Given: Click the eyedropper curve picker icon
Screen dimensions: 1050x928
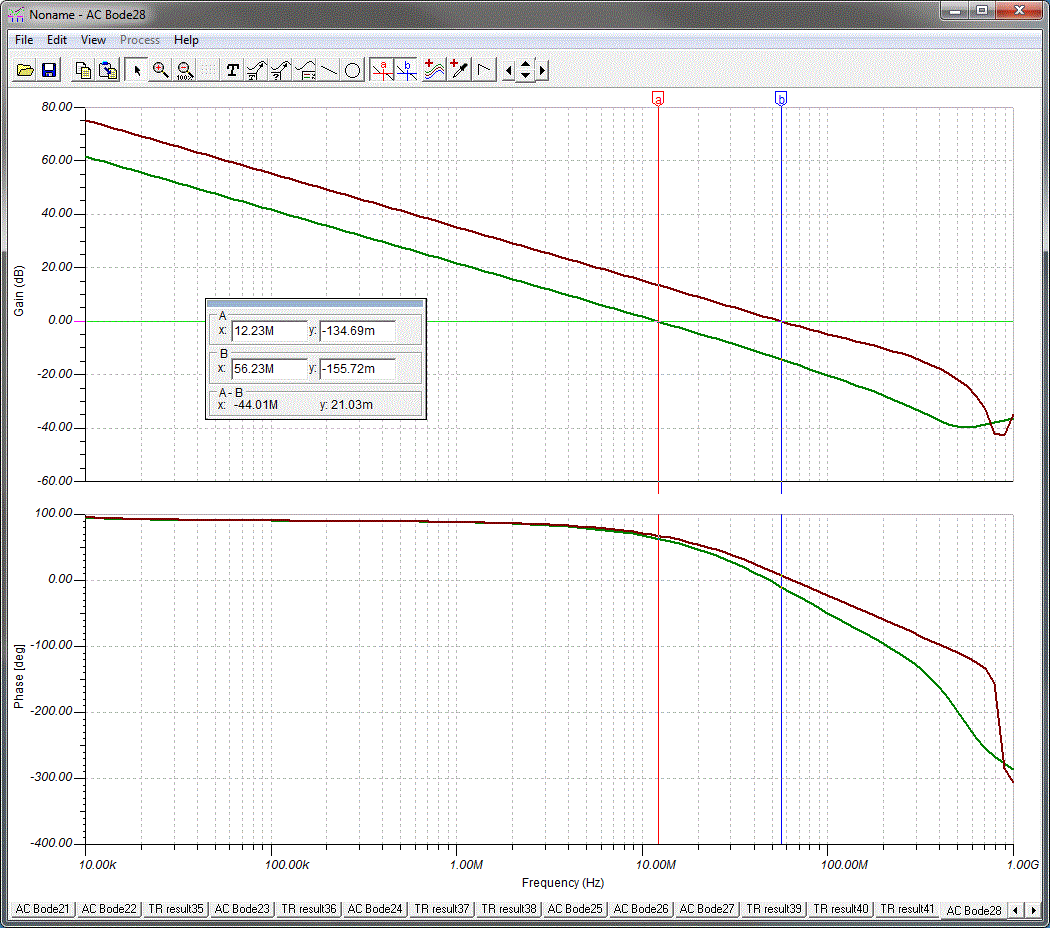Looking at the screenshot, I should pyautogui.click(x=459, y=70).
